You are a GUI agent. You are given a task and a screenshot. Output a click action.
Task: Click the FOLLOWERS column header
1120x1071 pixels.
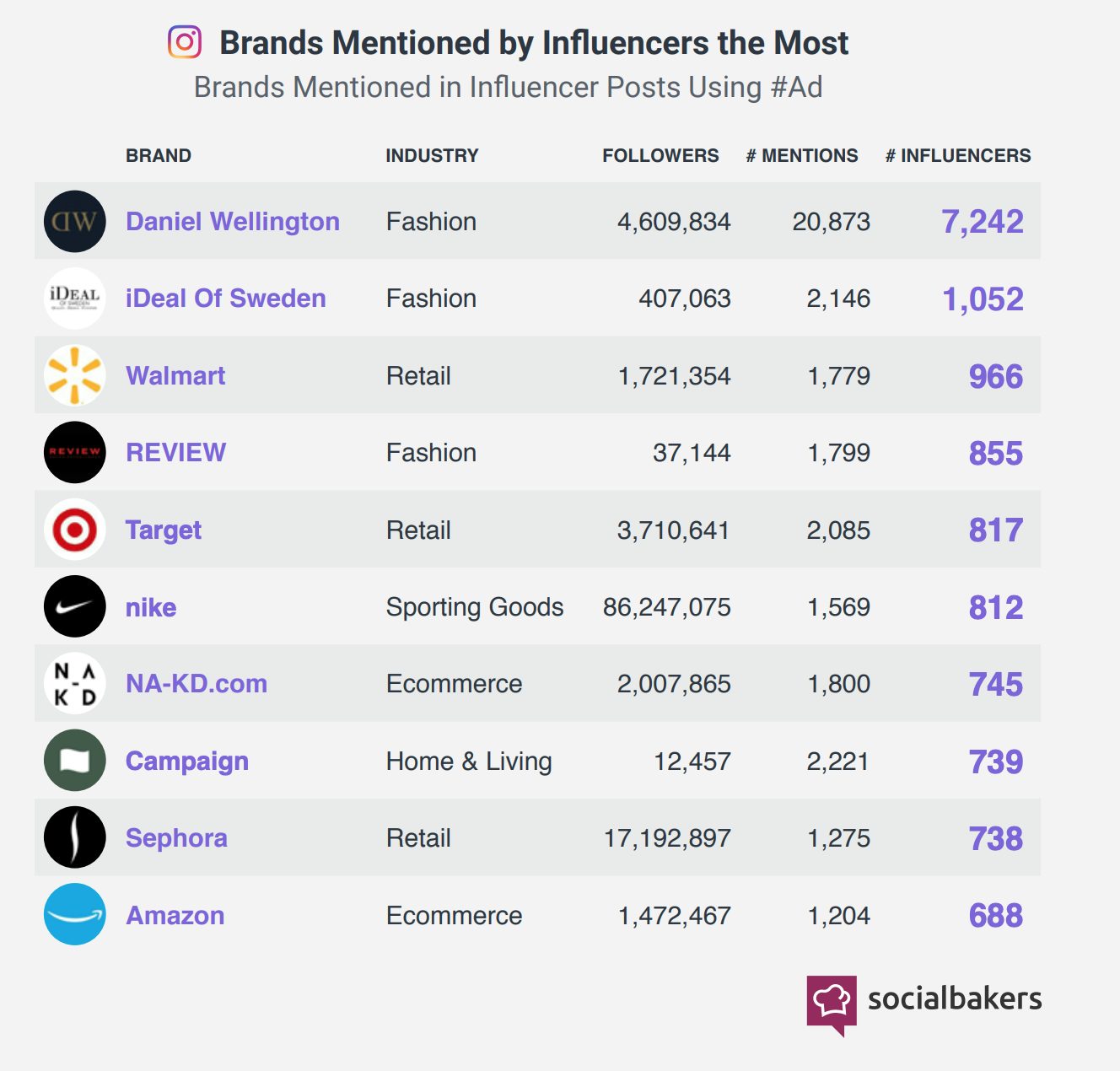pyautogui.click(x=660, y=156)
